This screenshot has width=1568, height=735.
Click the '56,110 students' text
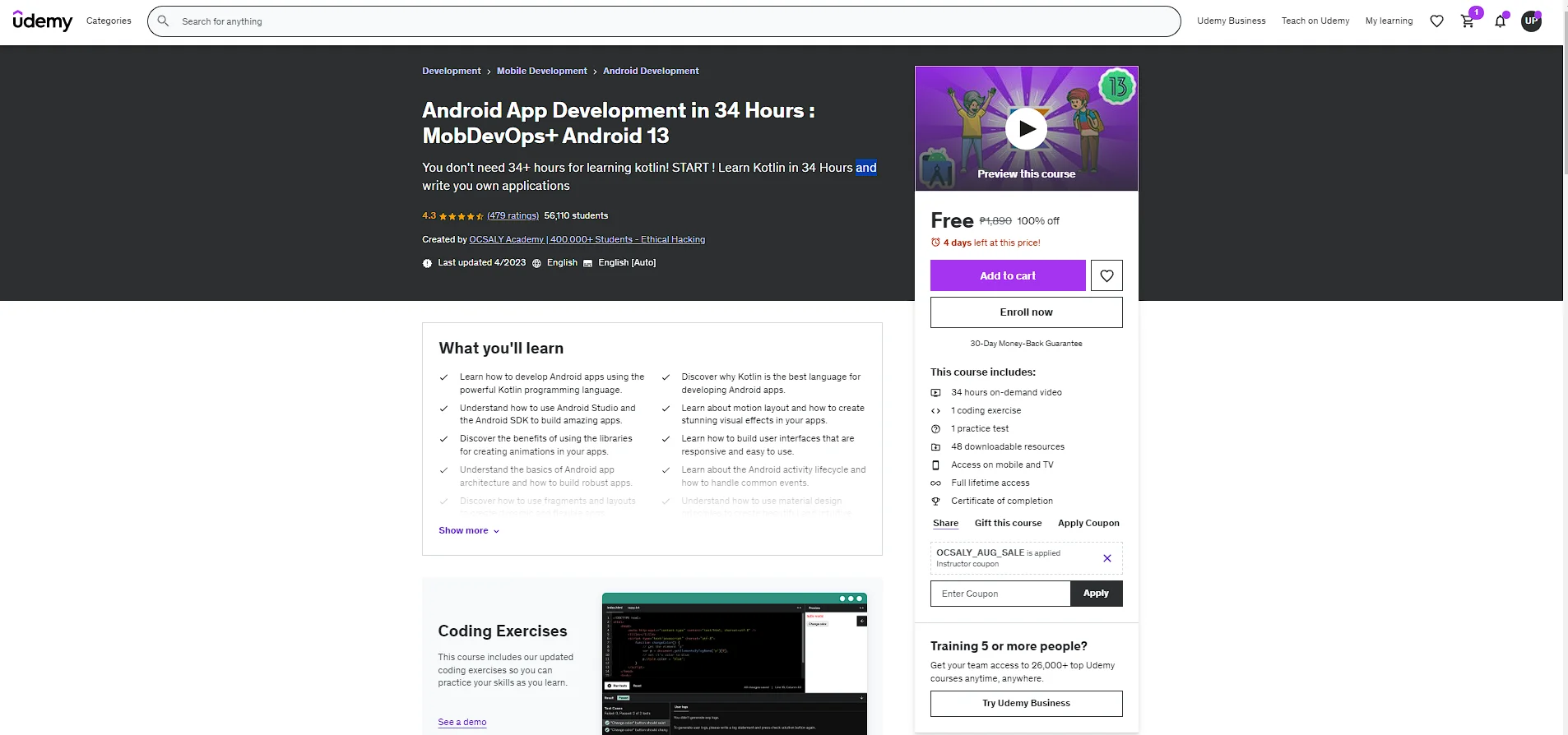576,216
